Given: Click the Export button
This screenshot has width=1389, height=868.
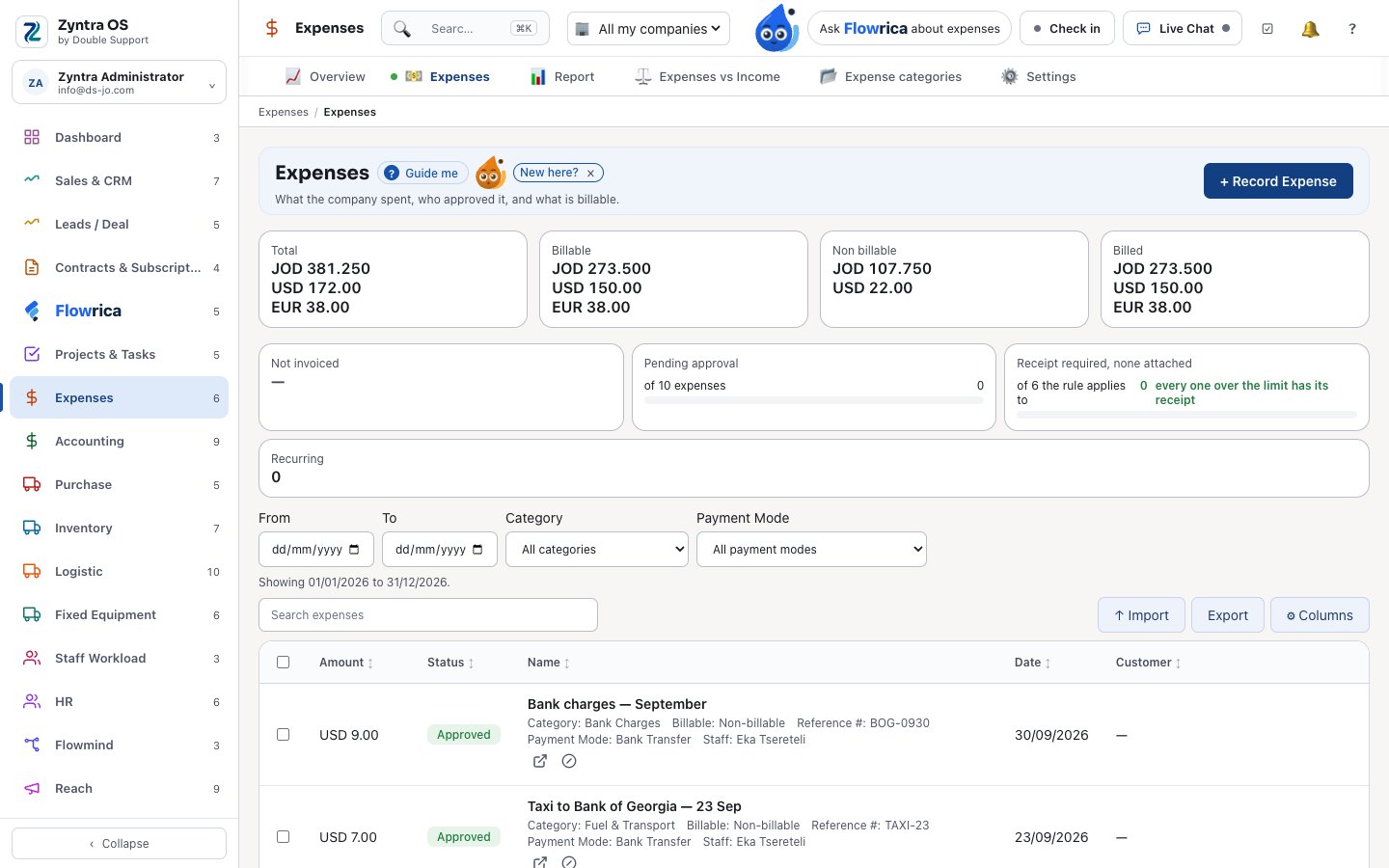Looking at the screenshot, I should 1228,615.
